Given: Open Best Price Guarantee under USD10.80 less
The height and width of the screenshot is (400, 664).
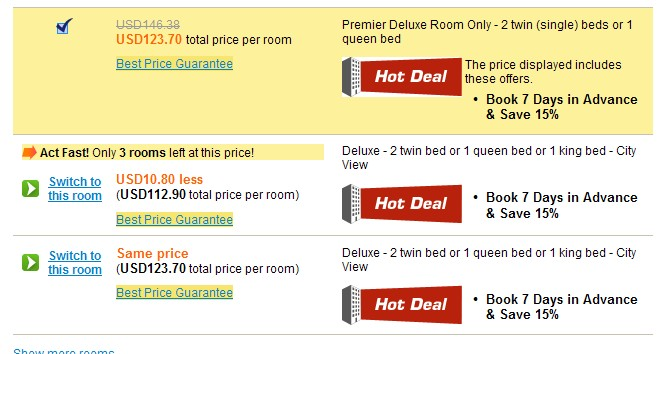Looking at the screenshot, I should (x=174, y=219).
